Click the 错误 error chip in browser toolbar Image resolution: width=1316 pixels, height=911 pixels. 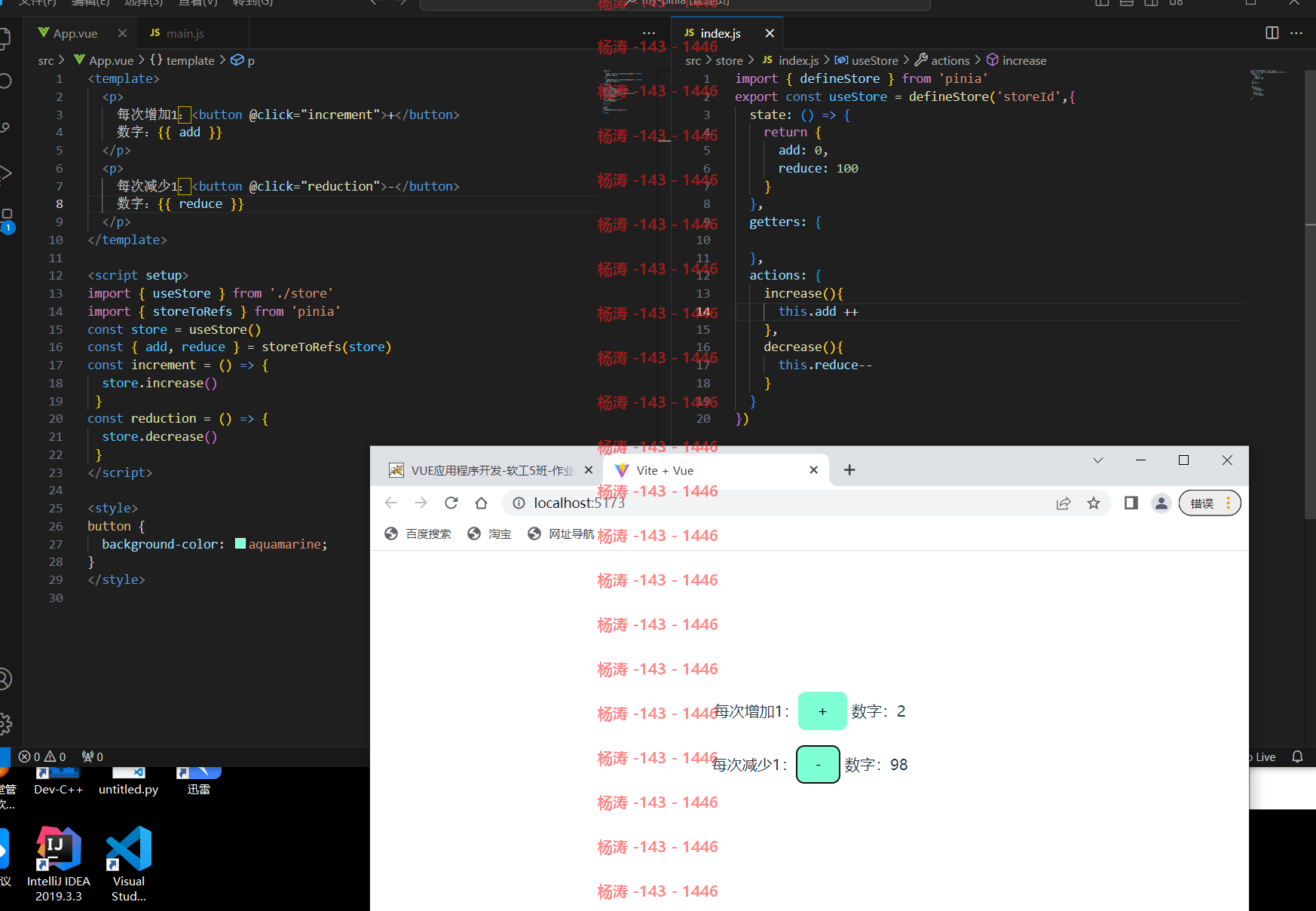[1201, 503]
